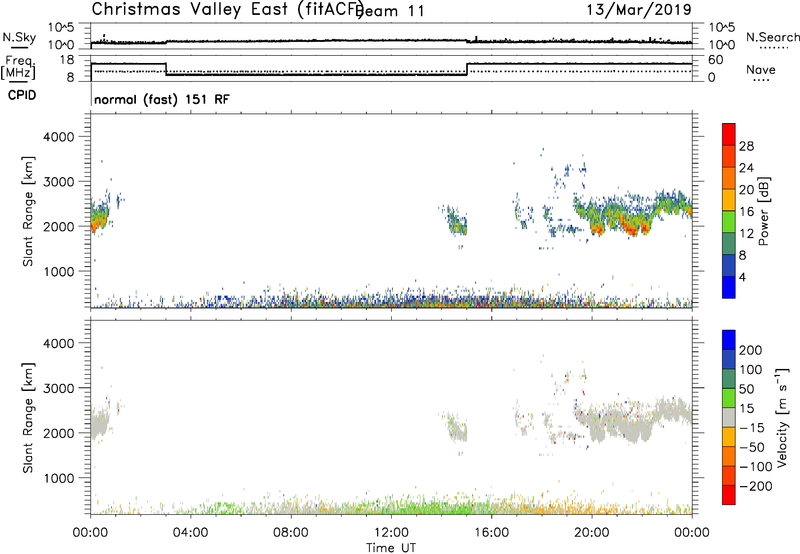This screenshot has width=800, height=554.
Task: Click the '04:00' time axis label
Action: point(190,533)
